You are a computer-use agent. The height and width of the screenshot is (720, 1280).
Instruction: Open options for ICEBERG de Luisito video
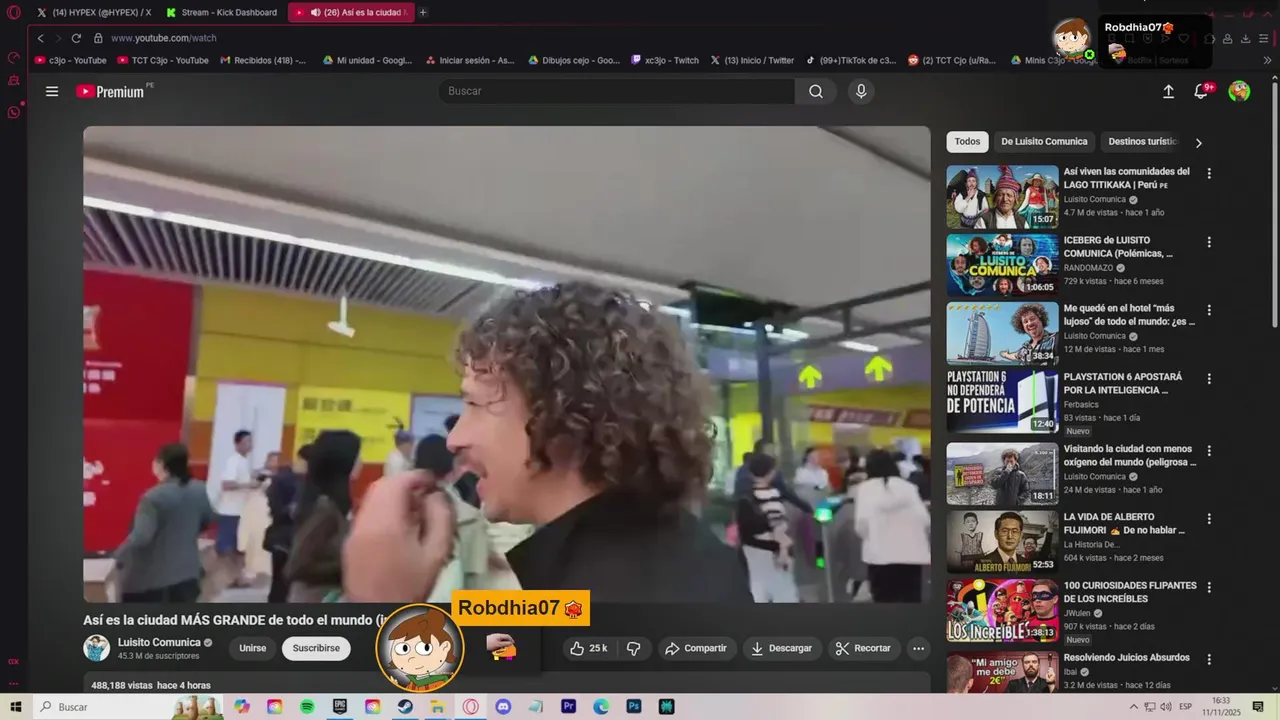click(x=1209, y=242)
